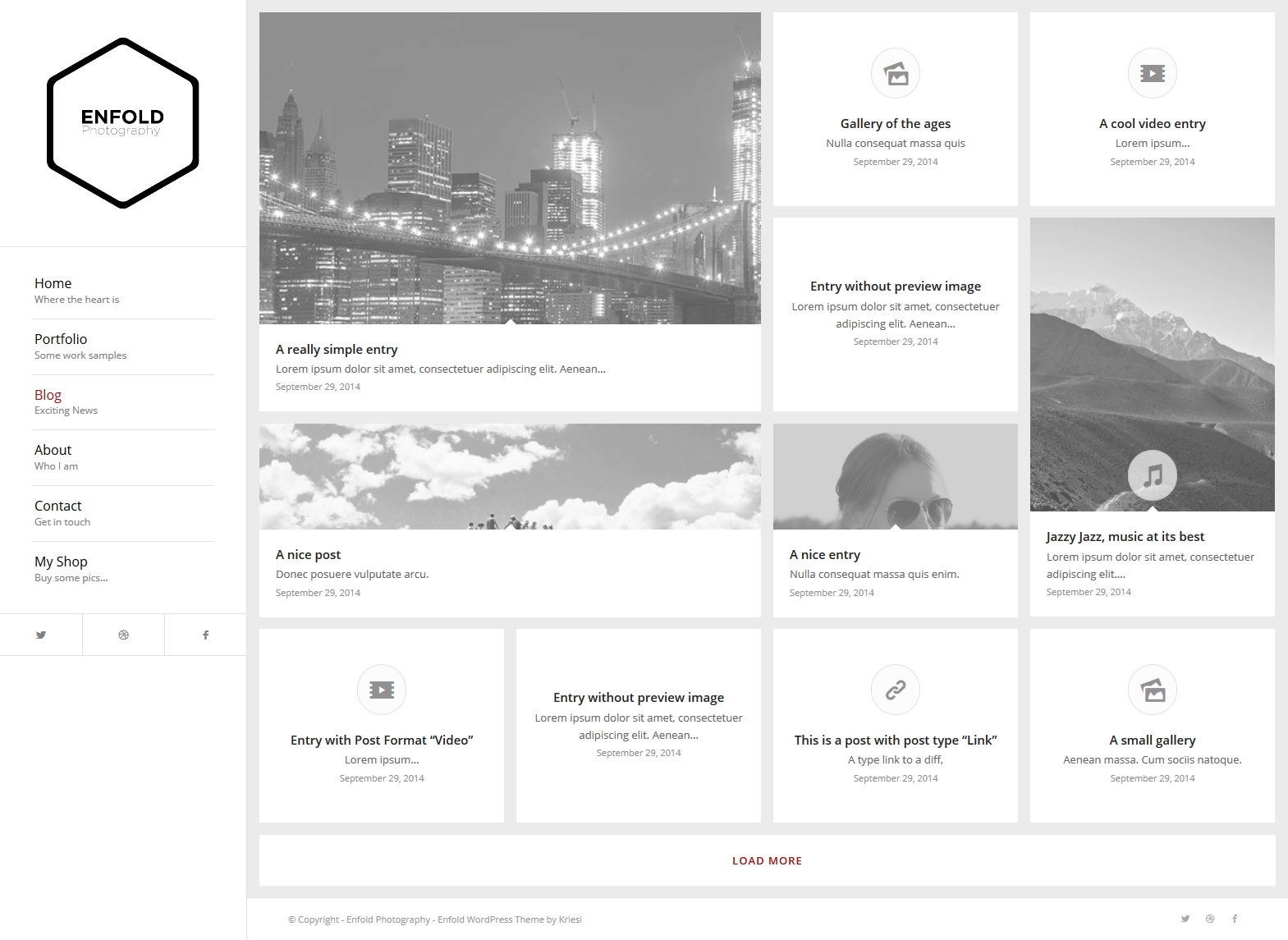Open the Portfolio menu item
The image size is (1288, 940).
(x=61, y=339)
